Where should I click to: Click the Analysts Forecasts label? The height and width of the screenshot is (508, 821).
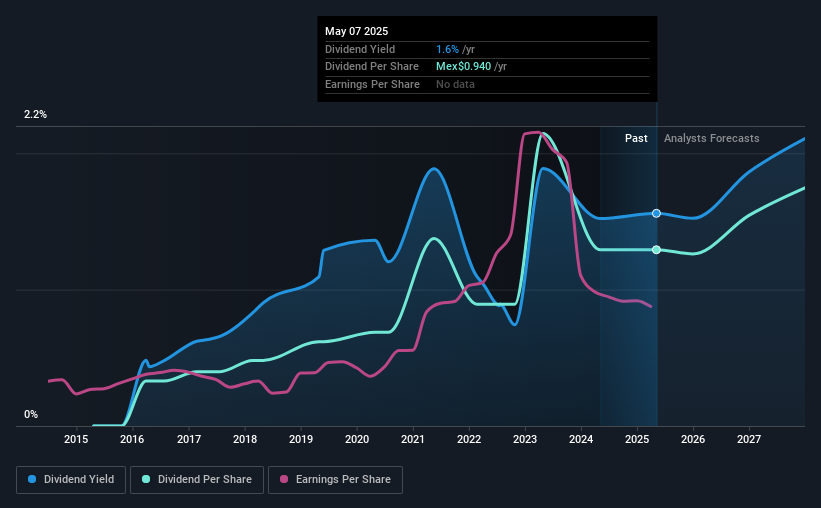712,138
